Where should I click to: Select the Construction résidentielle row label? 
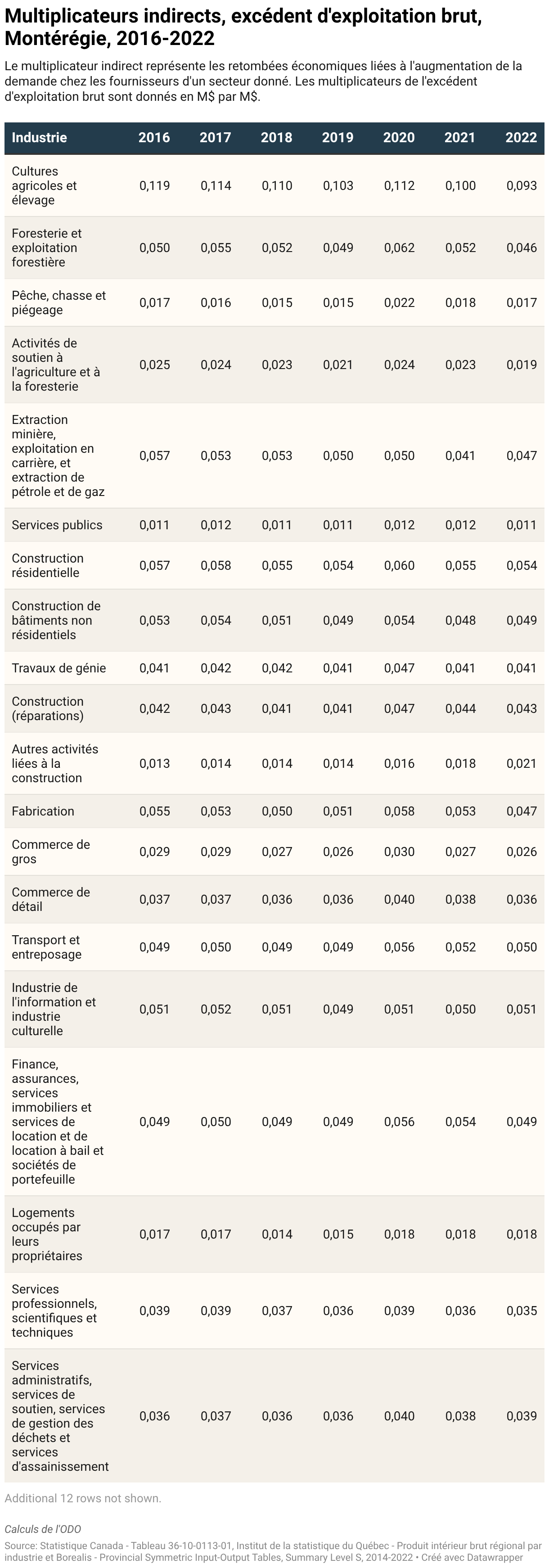tap(47, 565)
